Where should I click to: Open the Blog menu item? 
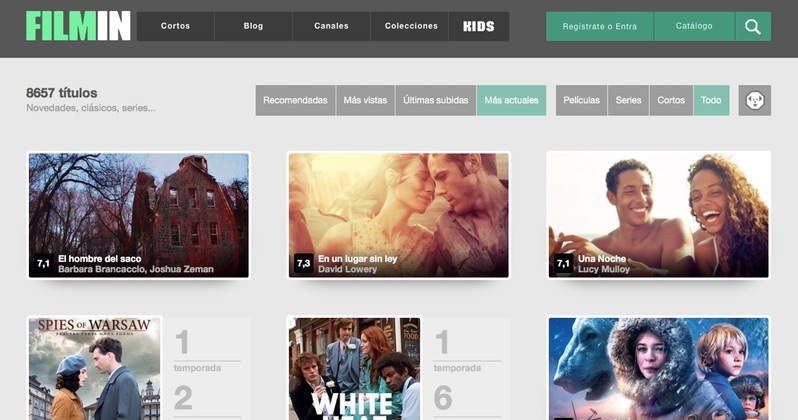[x=253, y=26]
